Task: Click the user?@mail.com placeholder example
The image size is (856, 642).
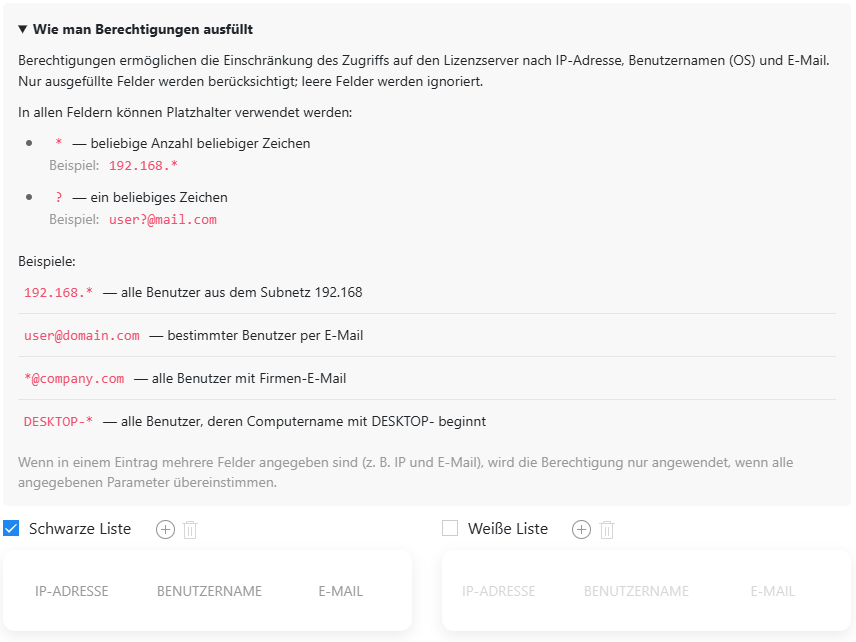Action: click(163, 219)
